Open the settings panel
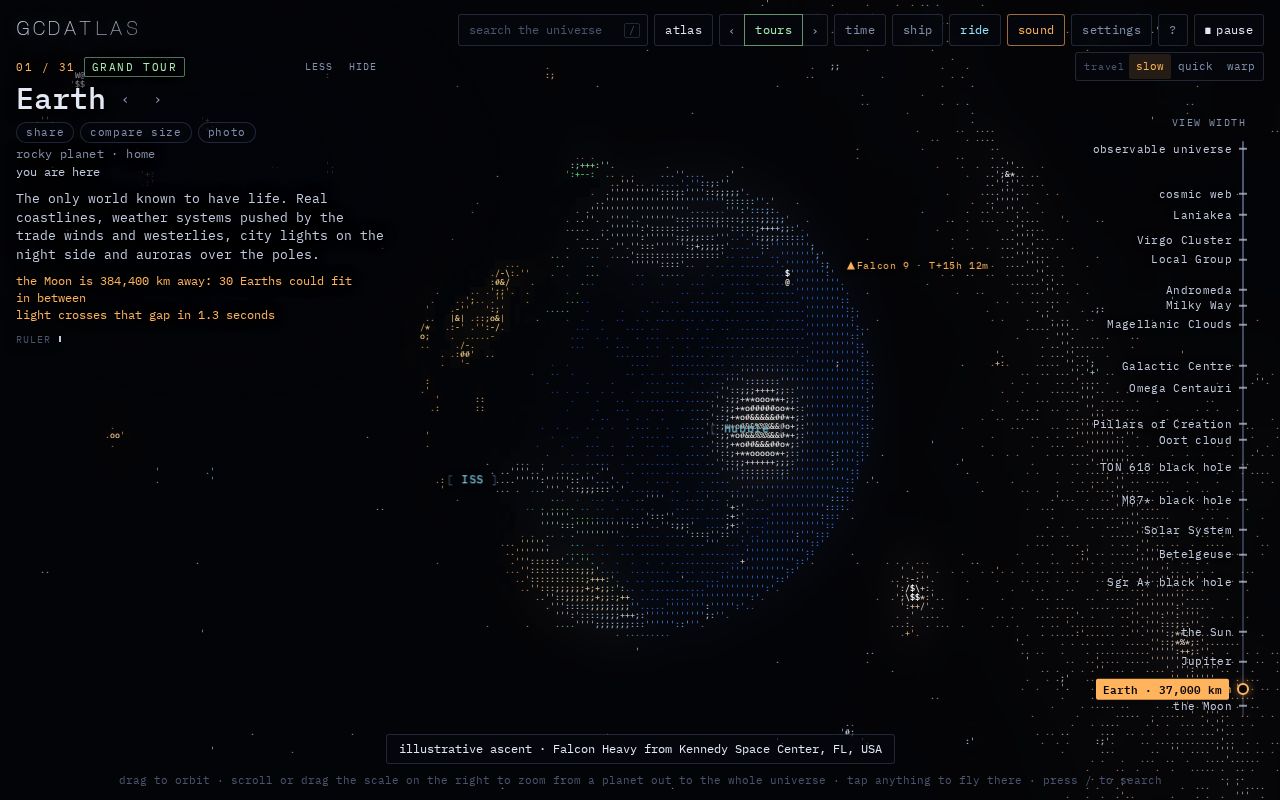The image size is (1280, 800). pos(1111,30)
